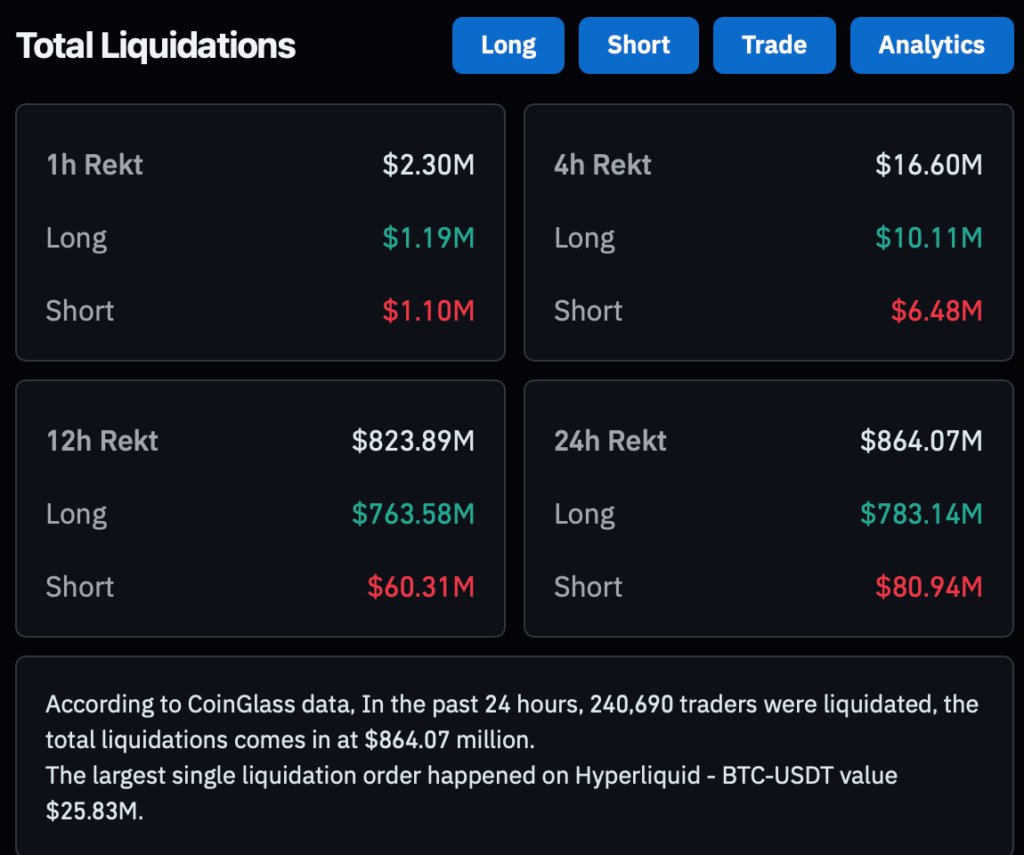
Task: Click the 4h Long value $10.11M
Action: tap(929, 238)
